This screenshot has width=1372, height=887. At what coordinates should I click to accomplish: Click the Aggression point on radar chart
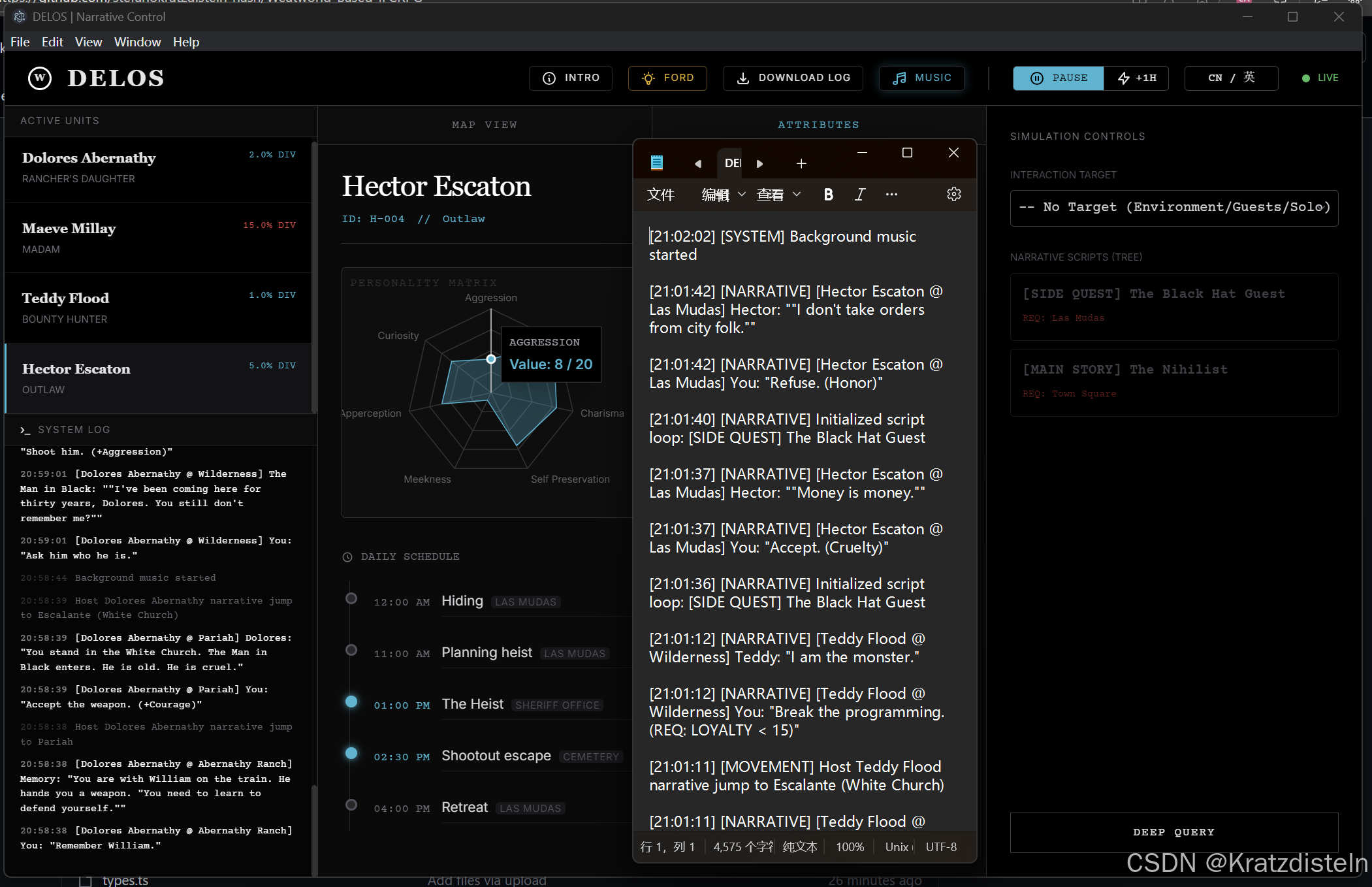pos(491,359)
